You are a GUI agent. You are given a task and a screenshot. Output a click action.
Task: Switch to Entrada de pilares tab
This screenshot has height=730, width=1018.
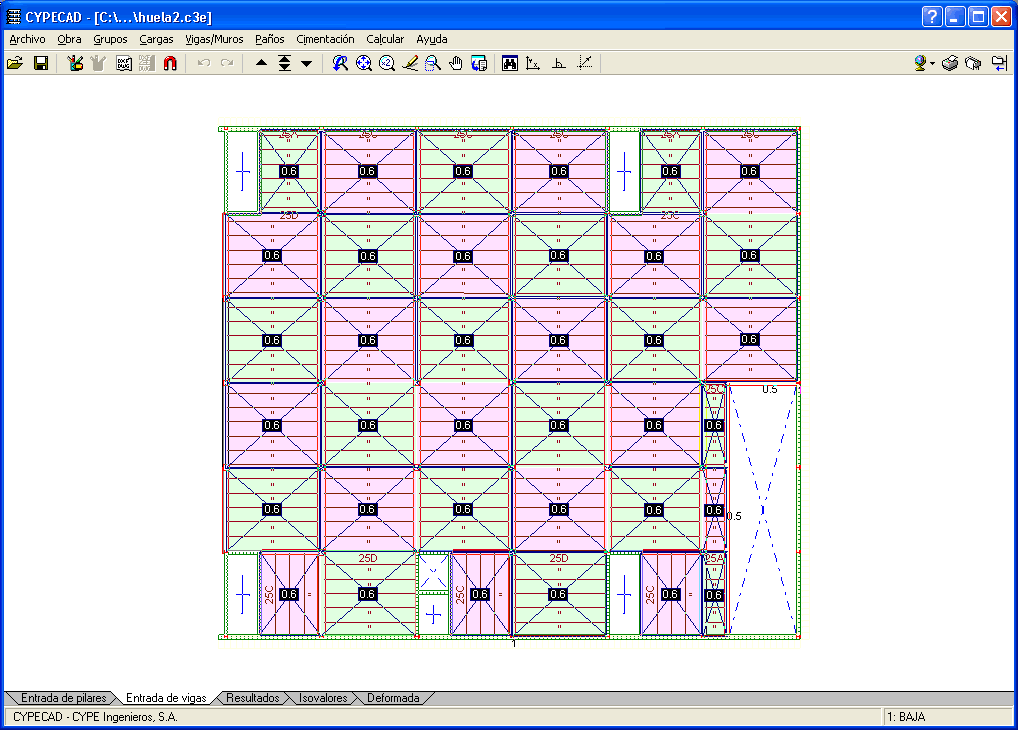pos(63,698)
